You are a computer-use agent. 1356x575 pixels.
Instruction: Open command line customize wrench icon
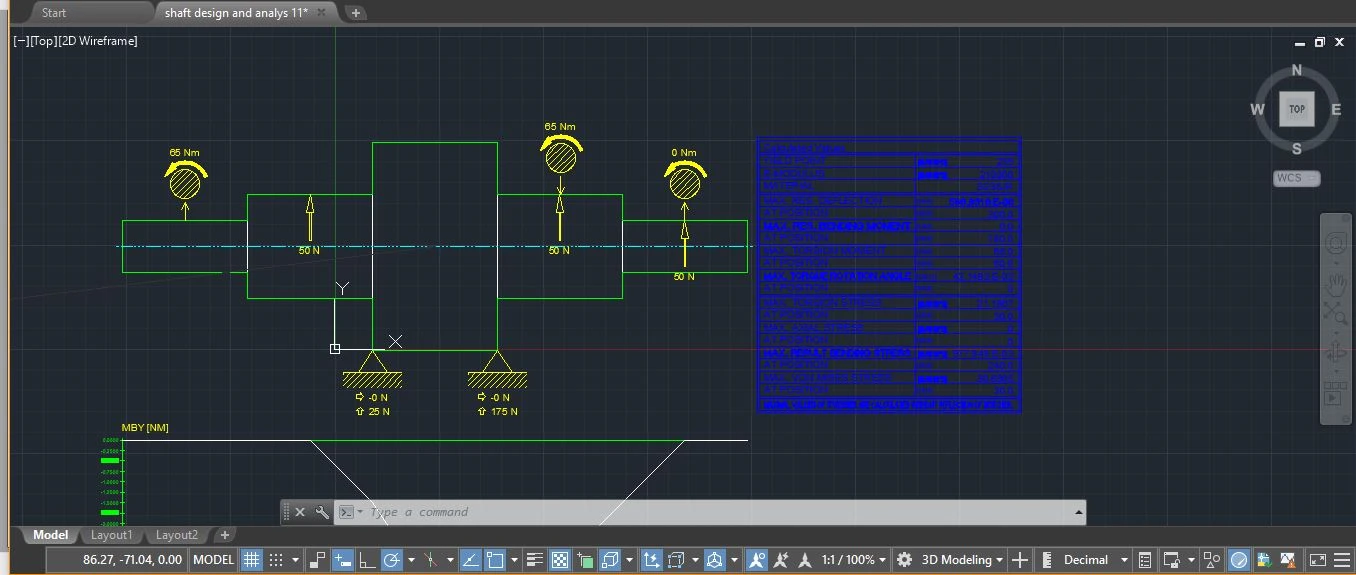(321, 512)
